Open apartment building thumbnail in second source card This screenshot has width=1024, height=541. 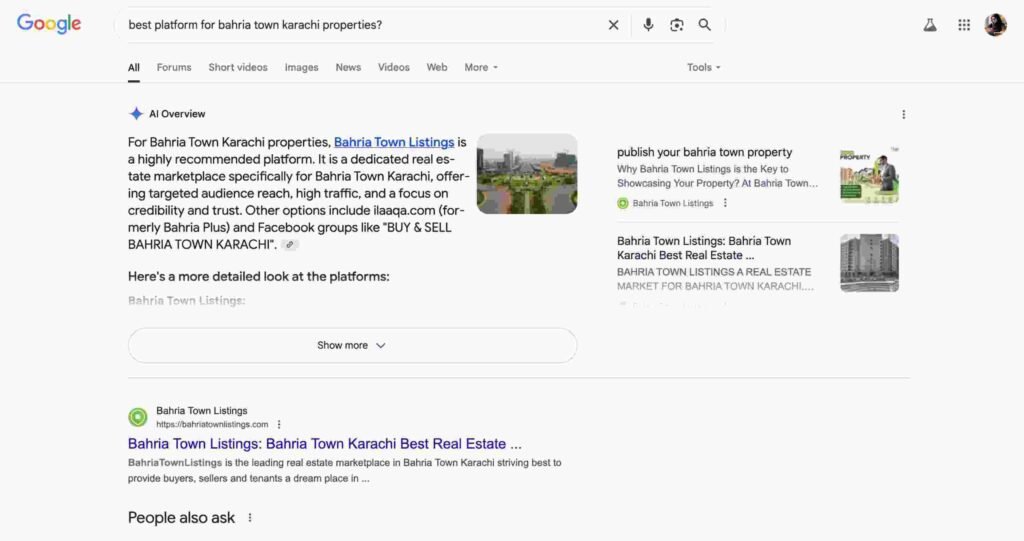pos(869,263)
